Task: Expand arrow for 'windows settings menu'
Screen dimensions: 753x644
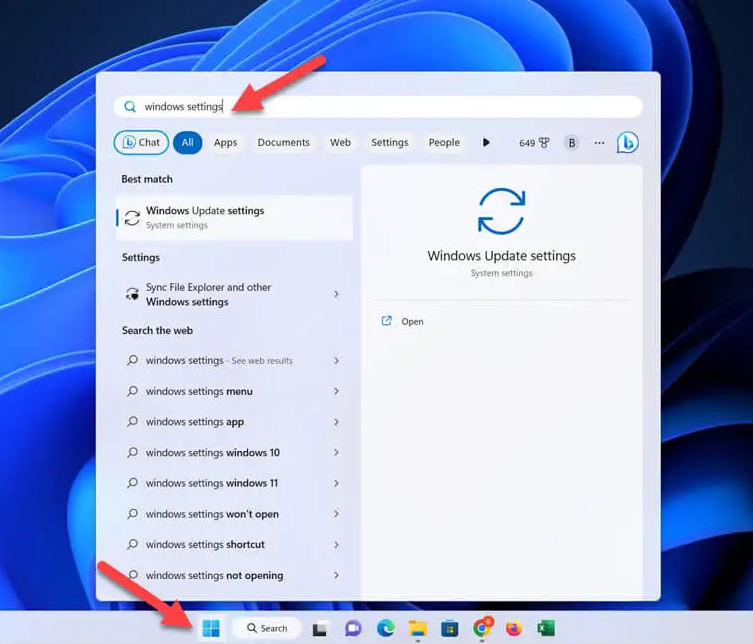Action: (x=336, y=391)
